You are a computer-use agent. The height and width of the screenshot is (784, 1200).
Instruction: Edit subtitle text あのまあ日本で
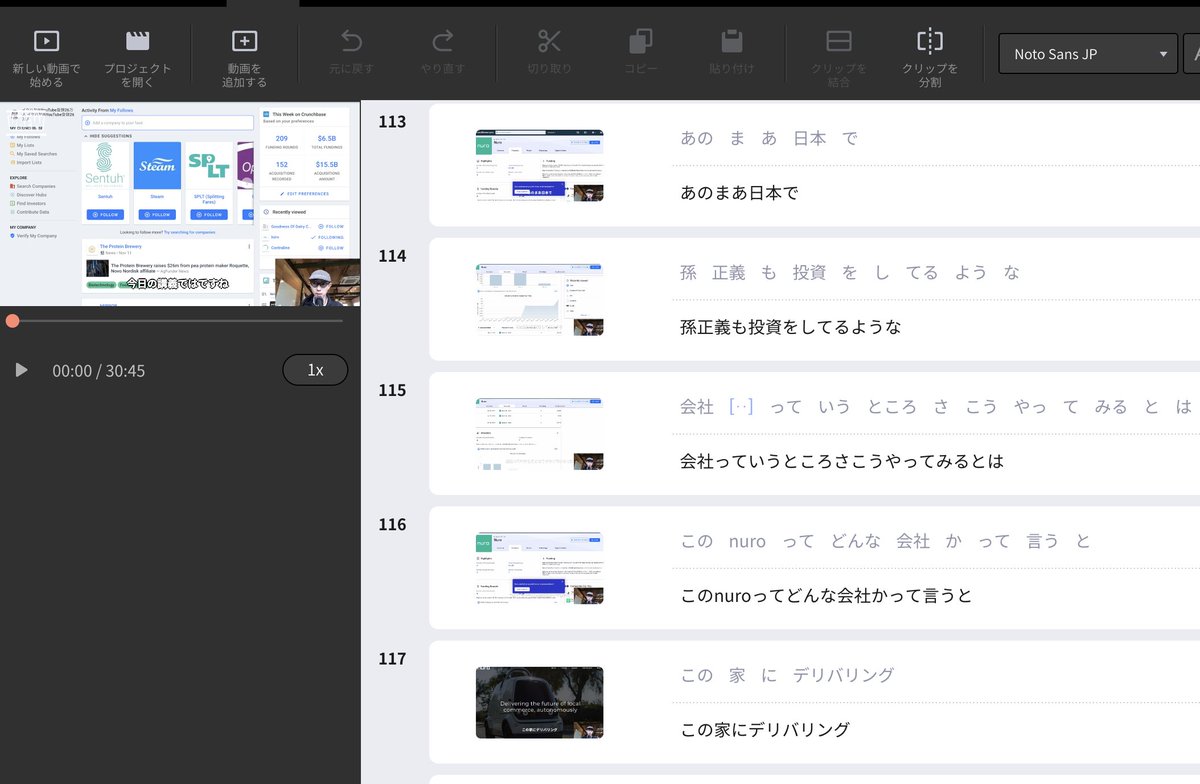[x=739, y=192]
